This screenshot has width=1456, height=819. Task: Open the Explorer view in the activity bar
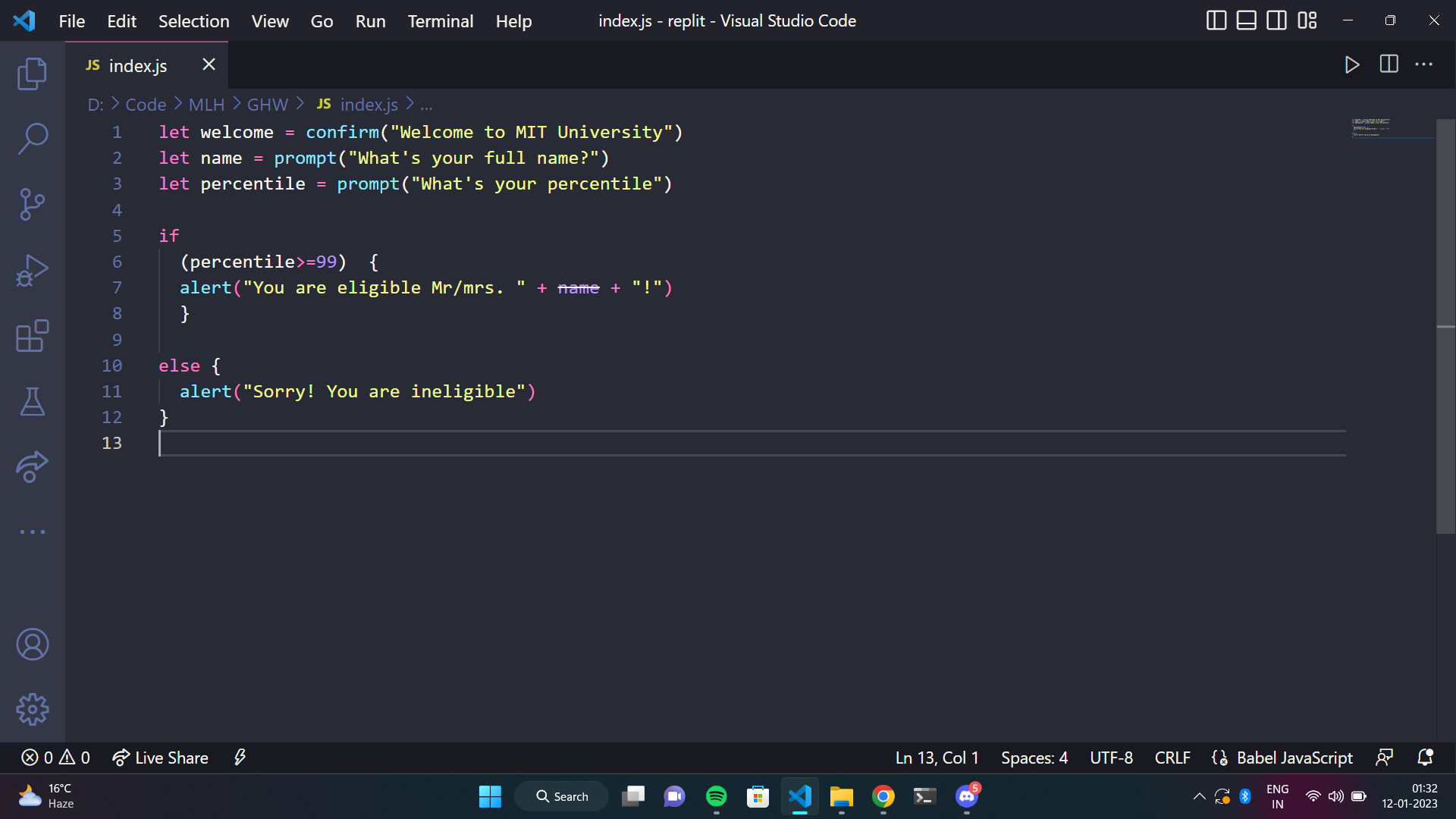[x=32, y=74]
